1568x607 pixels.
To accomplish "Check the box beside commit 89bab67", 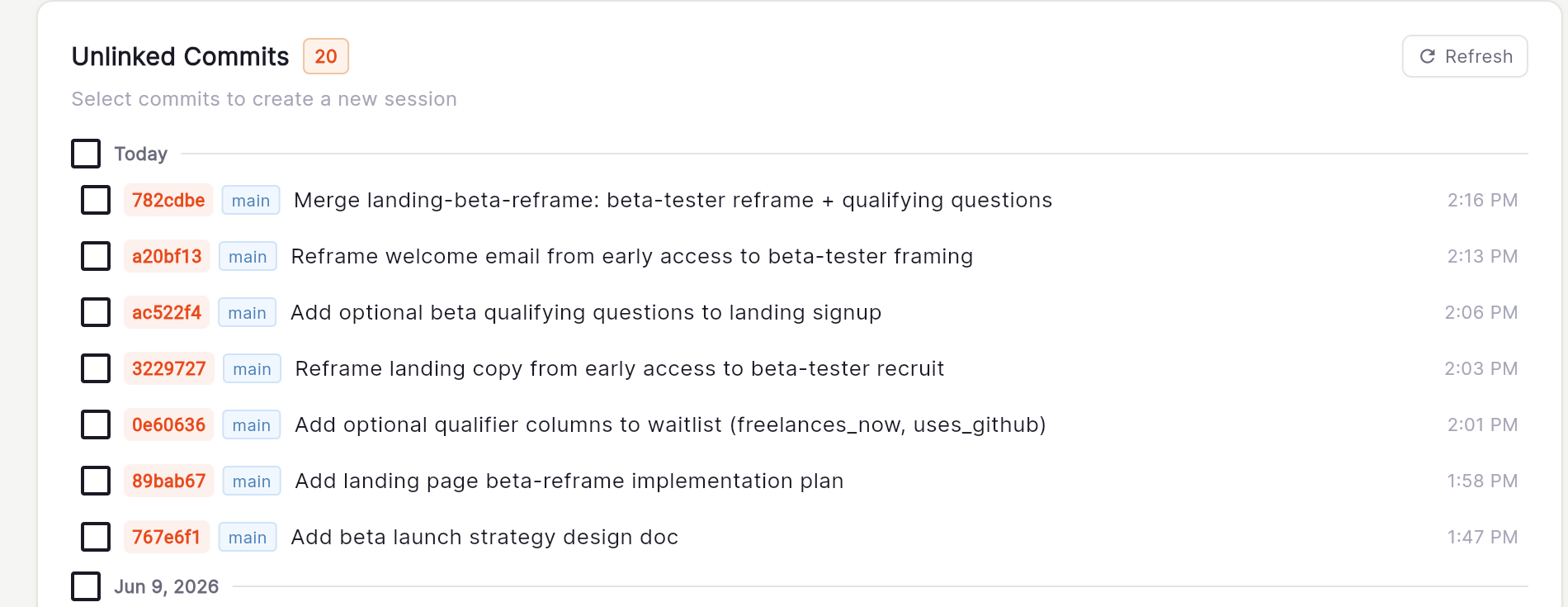I will pyautogui.click(x=96, y=481).
